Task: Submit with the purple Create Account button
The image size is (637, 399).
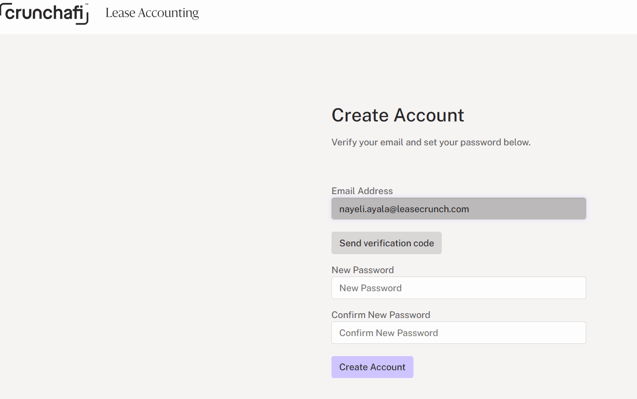Action: coord(372,367)
